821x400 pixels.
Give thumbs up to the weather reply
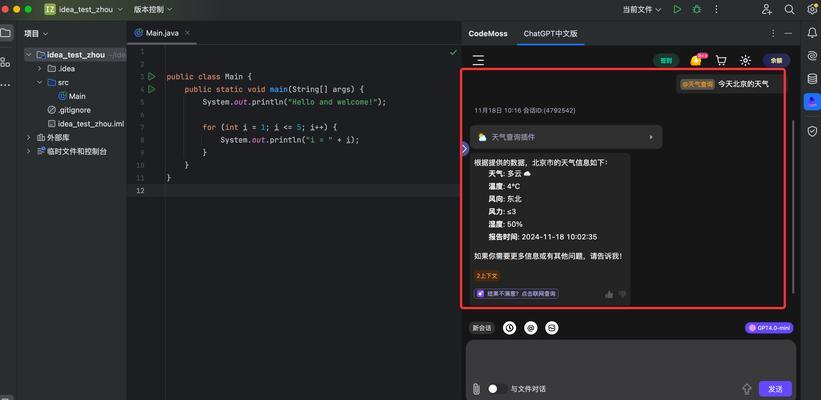608,294
